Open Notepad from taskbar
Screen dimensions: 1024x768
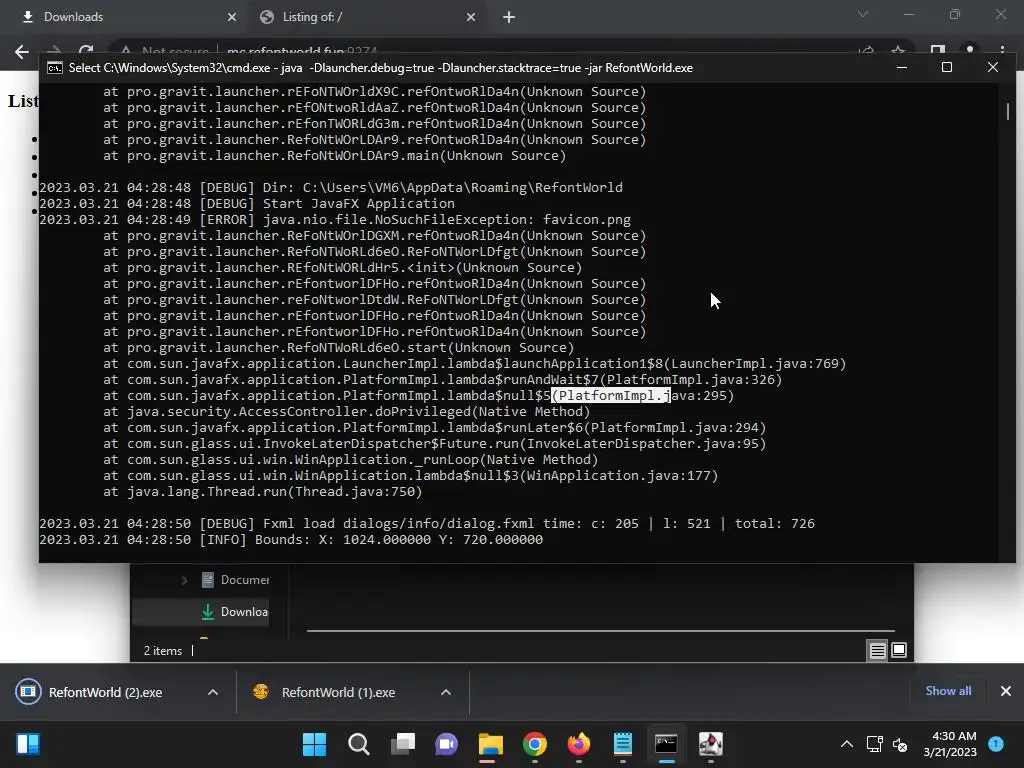coord(623,744)
